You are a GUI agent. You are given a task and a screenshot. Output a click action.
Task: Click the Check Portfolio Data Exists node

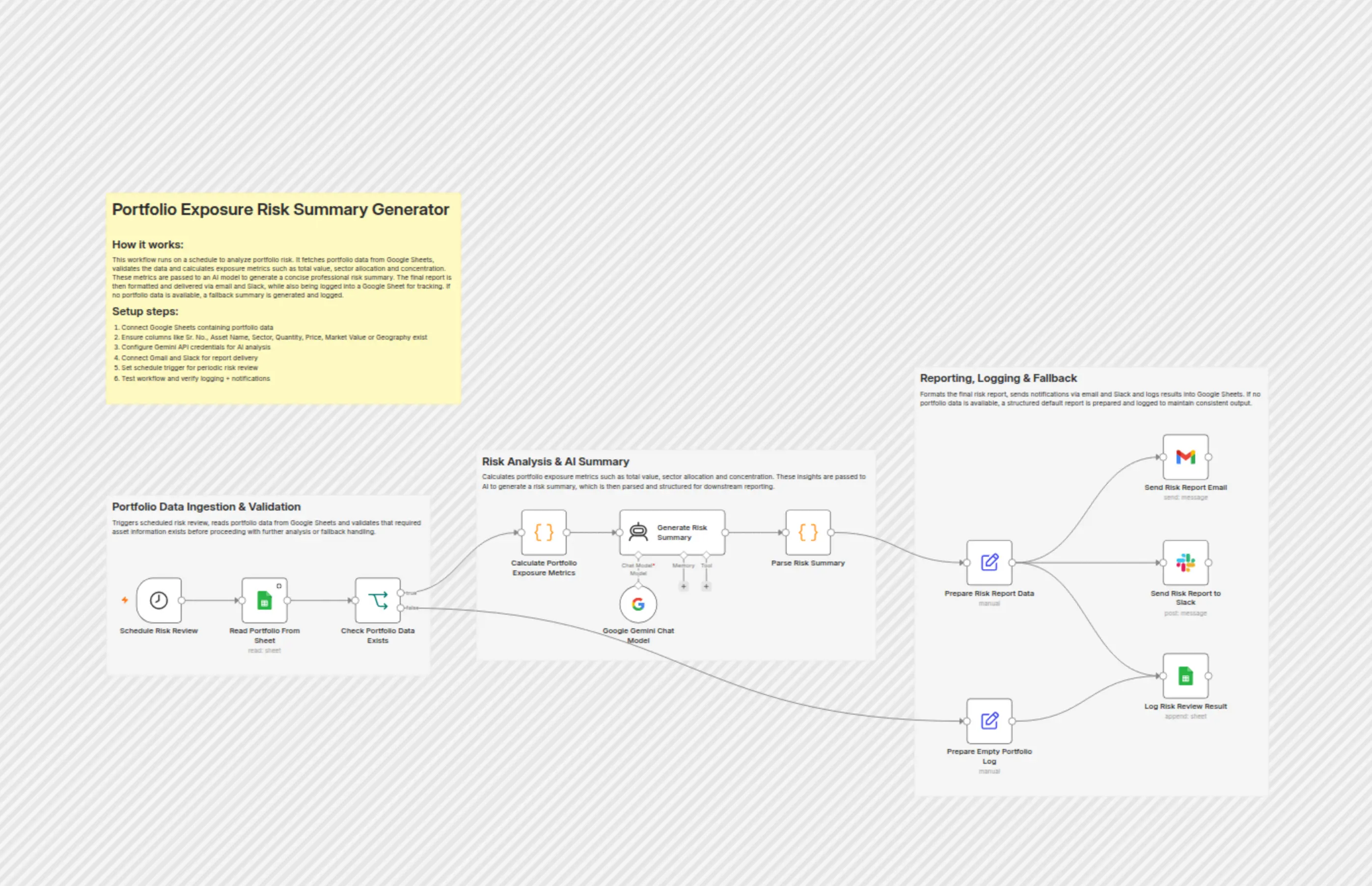[378, 600]
